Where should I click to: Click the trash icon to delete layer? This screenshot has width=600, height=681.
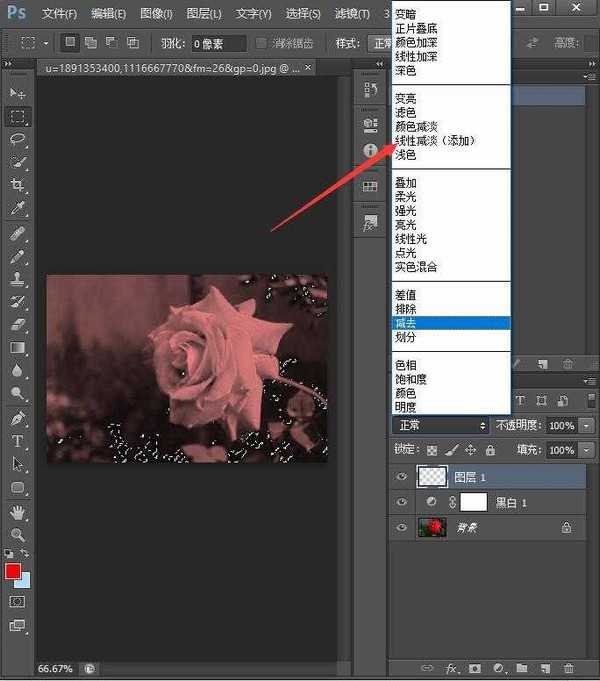tap(570, 667)
